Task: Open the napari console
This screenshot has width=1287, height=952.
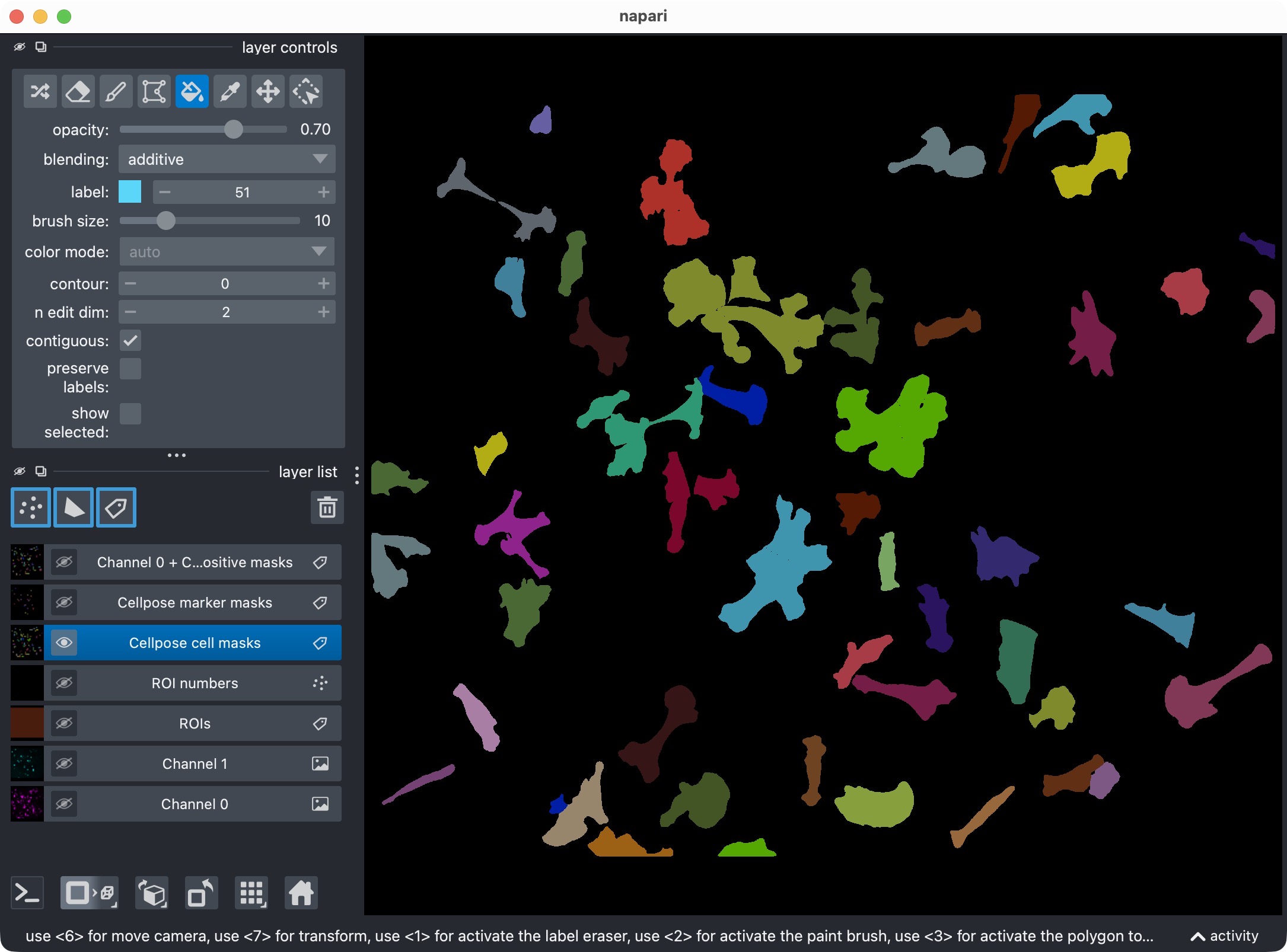Action: tap(27, 893)
